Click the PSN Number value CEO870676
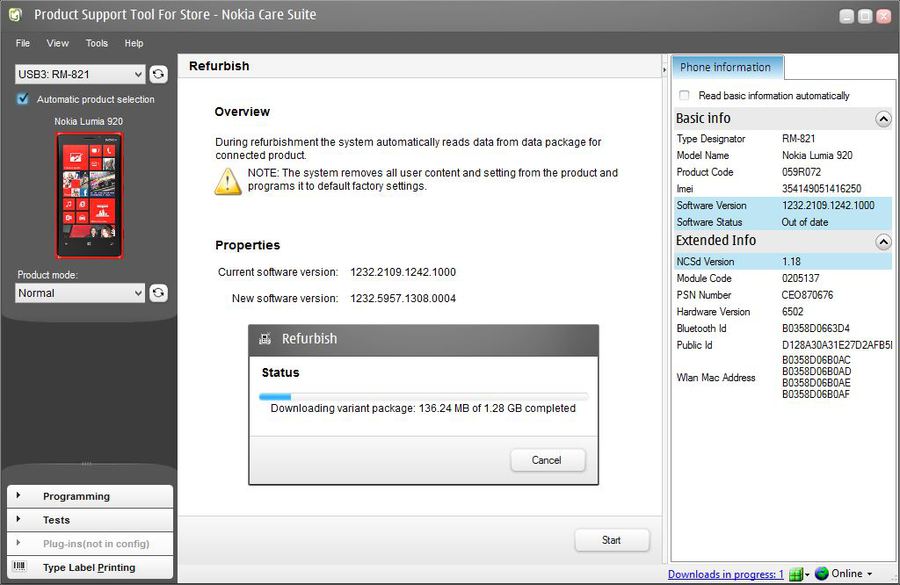Viewport: 900px width, 585px height. pos(808,295)
